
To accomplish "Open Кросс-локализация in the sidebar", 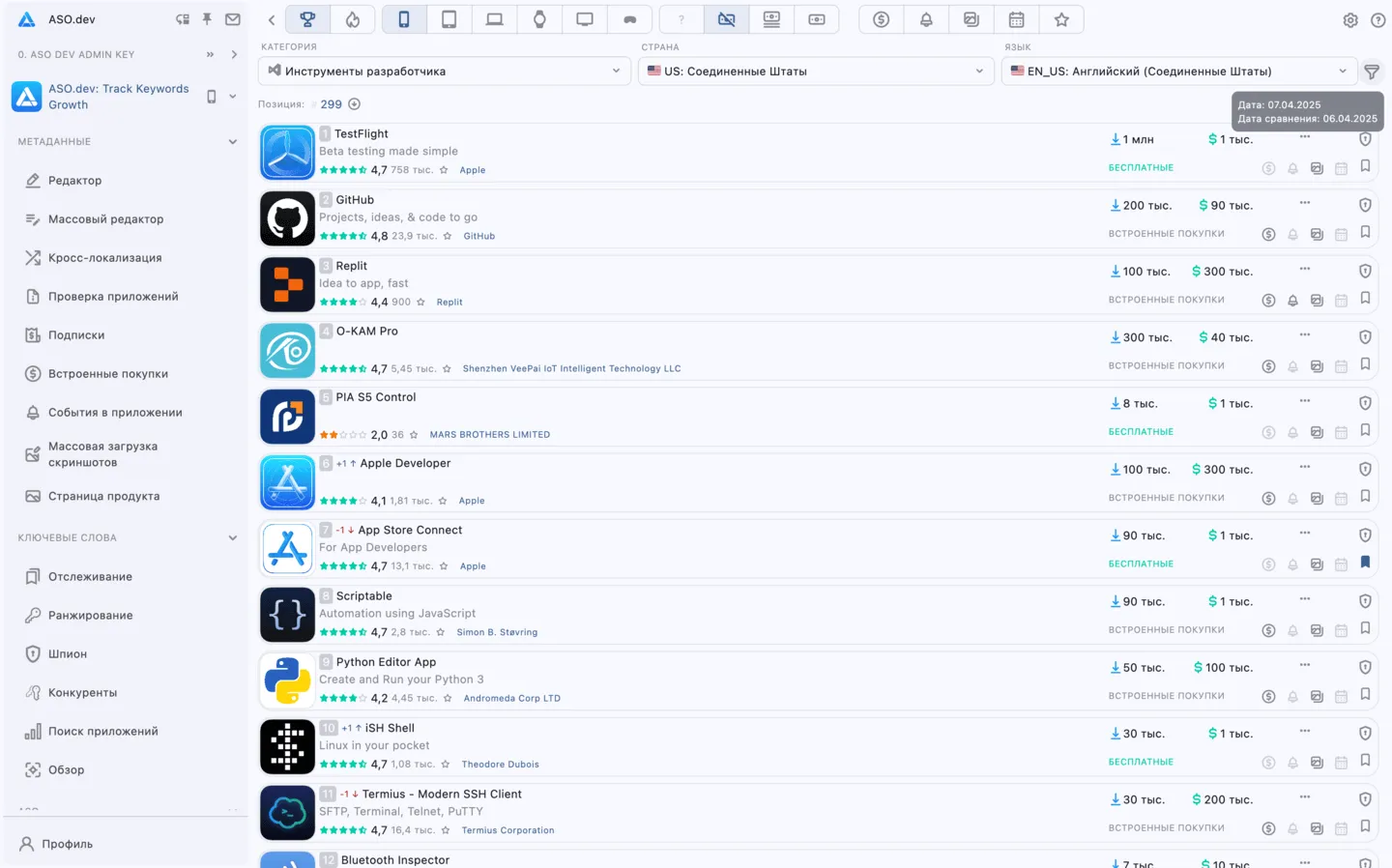I will [x=104, y=258].
